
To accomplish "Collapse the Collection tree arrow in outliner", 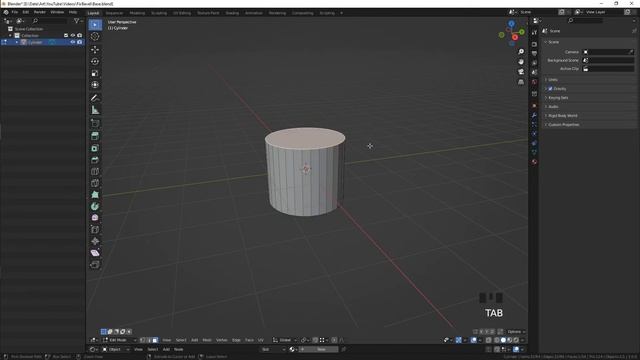I will 10,36.
